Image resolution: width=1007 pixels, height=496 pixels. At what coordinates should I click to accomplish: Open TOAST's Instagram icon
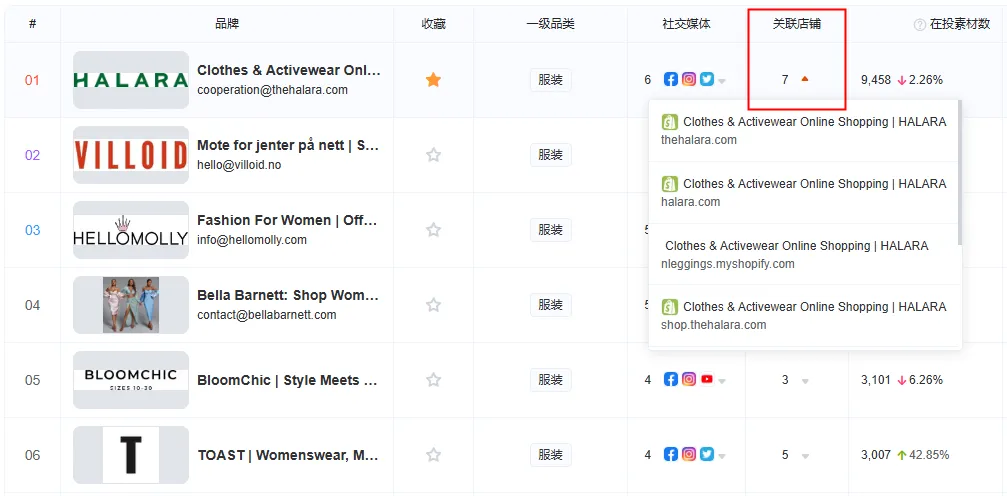click(x=689, y=455)
